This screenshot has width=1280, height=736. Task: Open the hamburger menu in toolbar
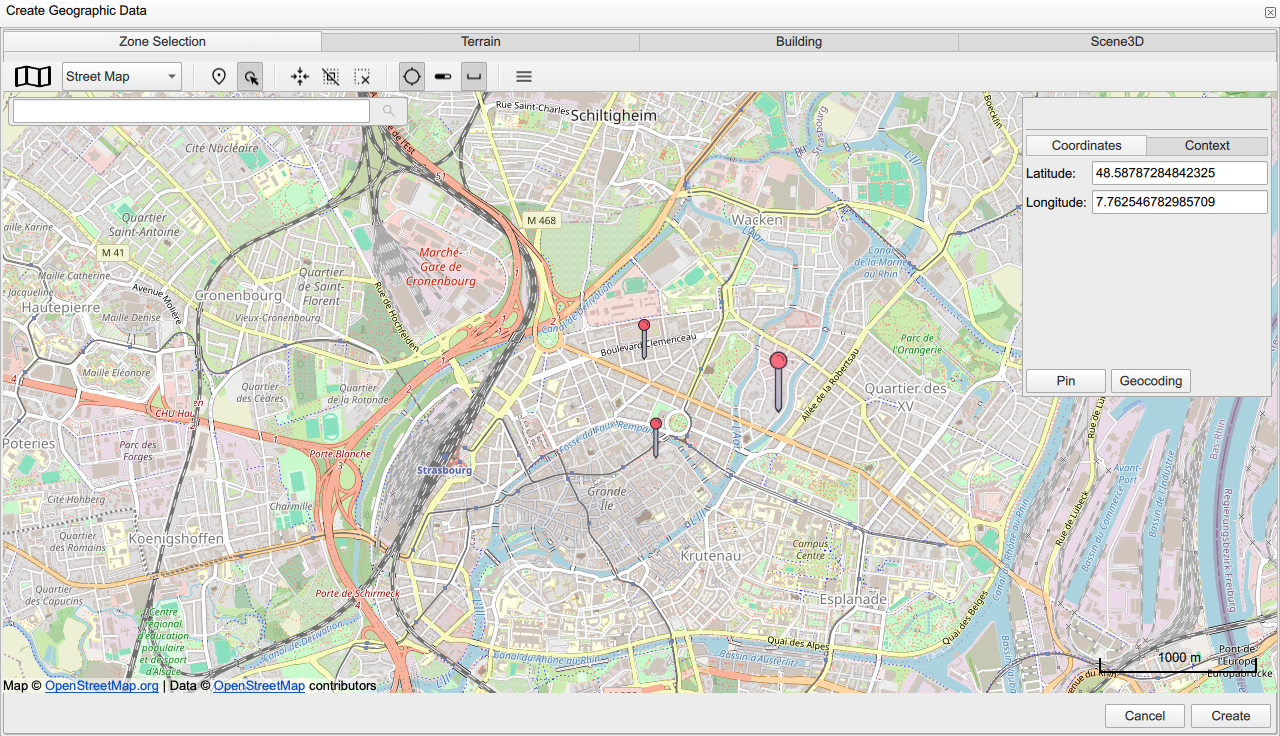[523, 77]
